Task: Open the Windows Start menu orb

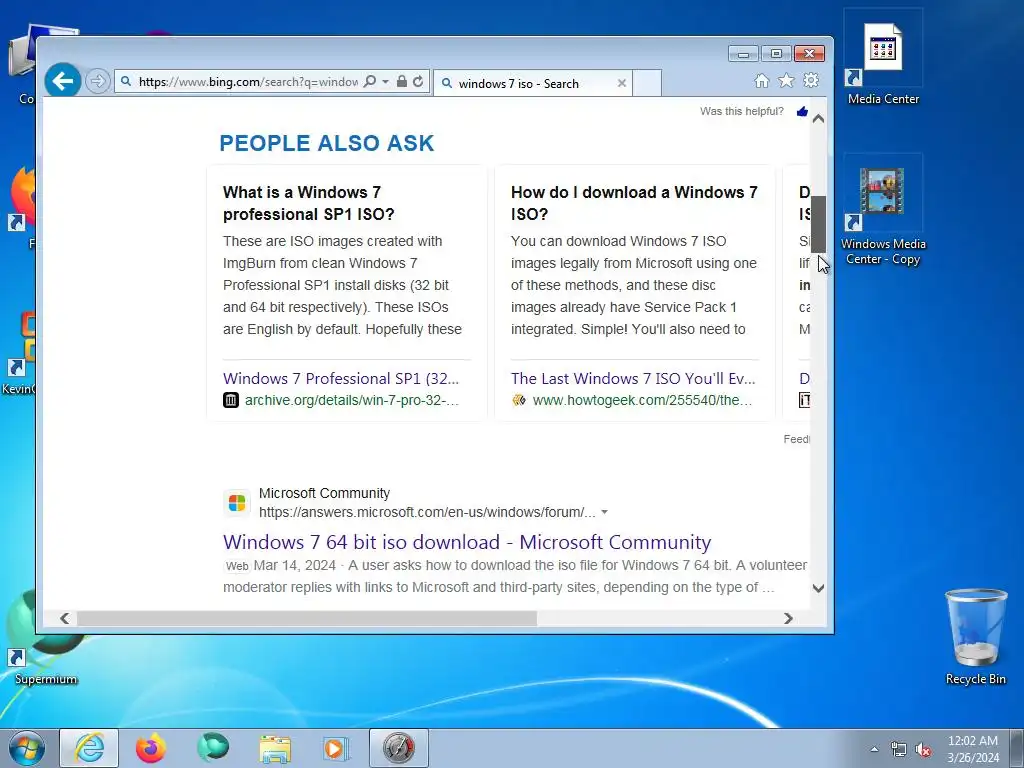Action: (x=27, y=748)
